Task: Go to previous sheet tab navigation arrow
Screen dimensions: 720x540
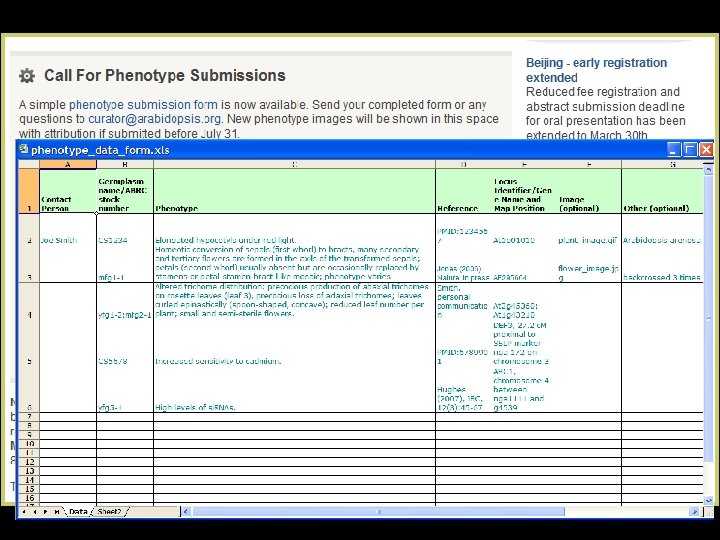Action: pos(35,512)
